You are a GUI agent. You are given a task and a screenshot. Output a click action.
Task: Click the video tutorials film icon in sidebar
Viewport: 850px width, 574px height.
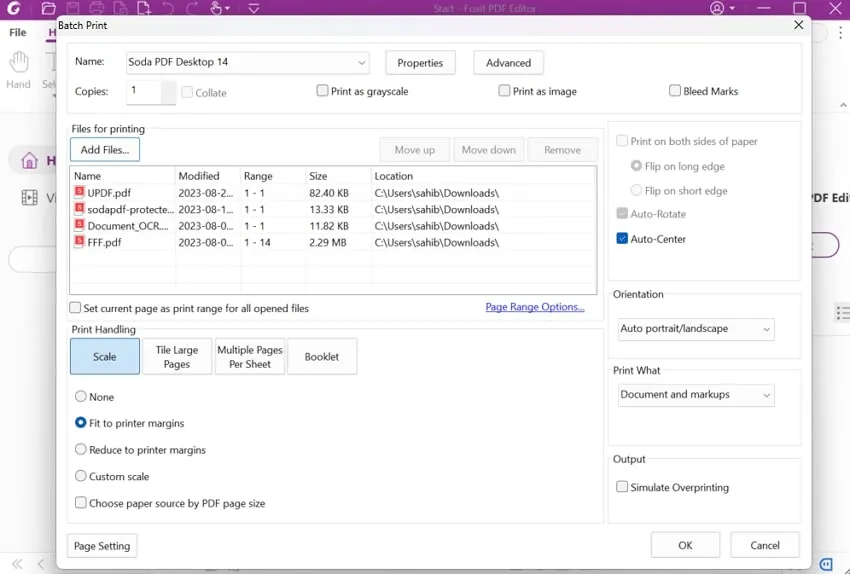point(29,197)
